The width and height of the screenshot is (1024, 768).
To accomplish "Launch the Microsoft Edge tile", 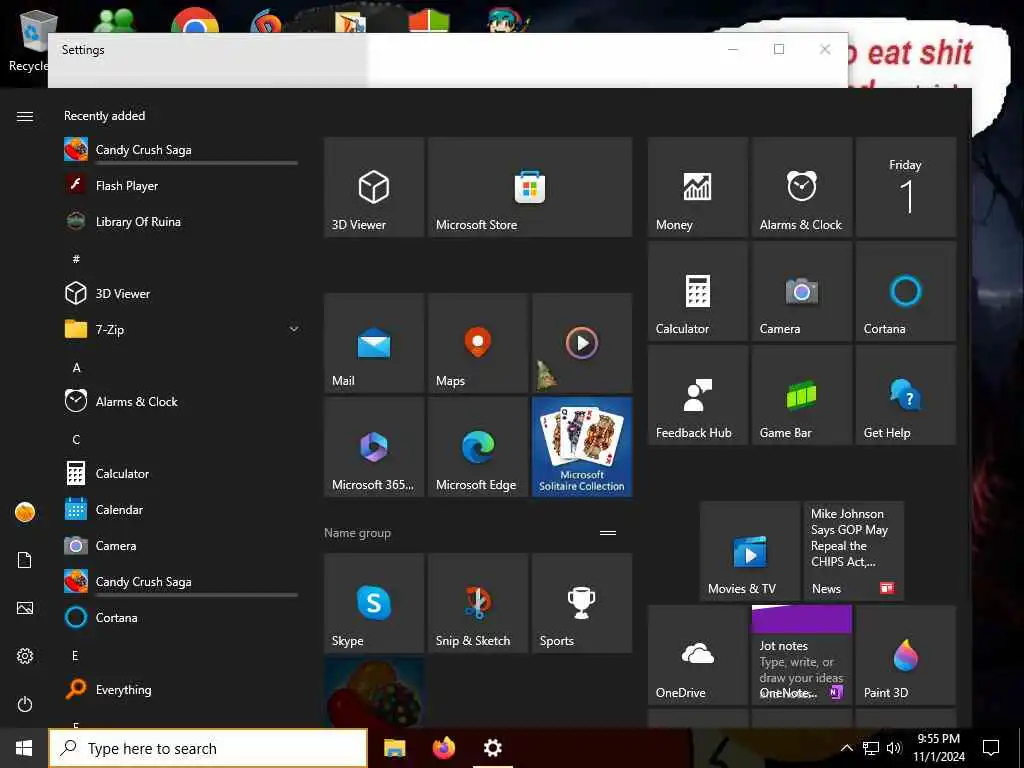I will tap(477, 447).
